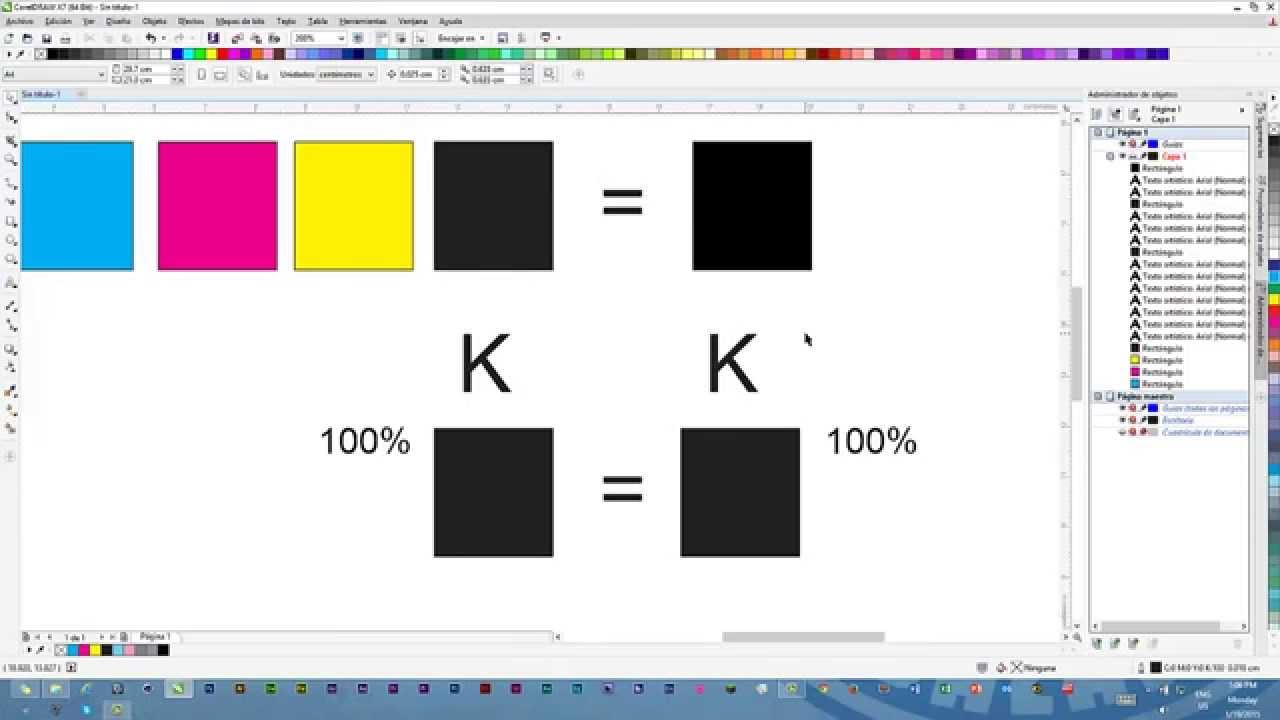The image size is (1280, 720).
Task: Open the Archivo menu
Action: (x=19, y=21)
